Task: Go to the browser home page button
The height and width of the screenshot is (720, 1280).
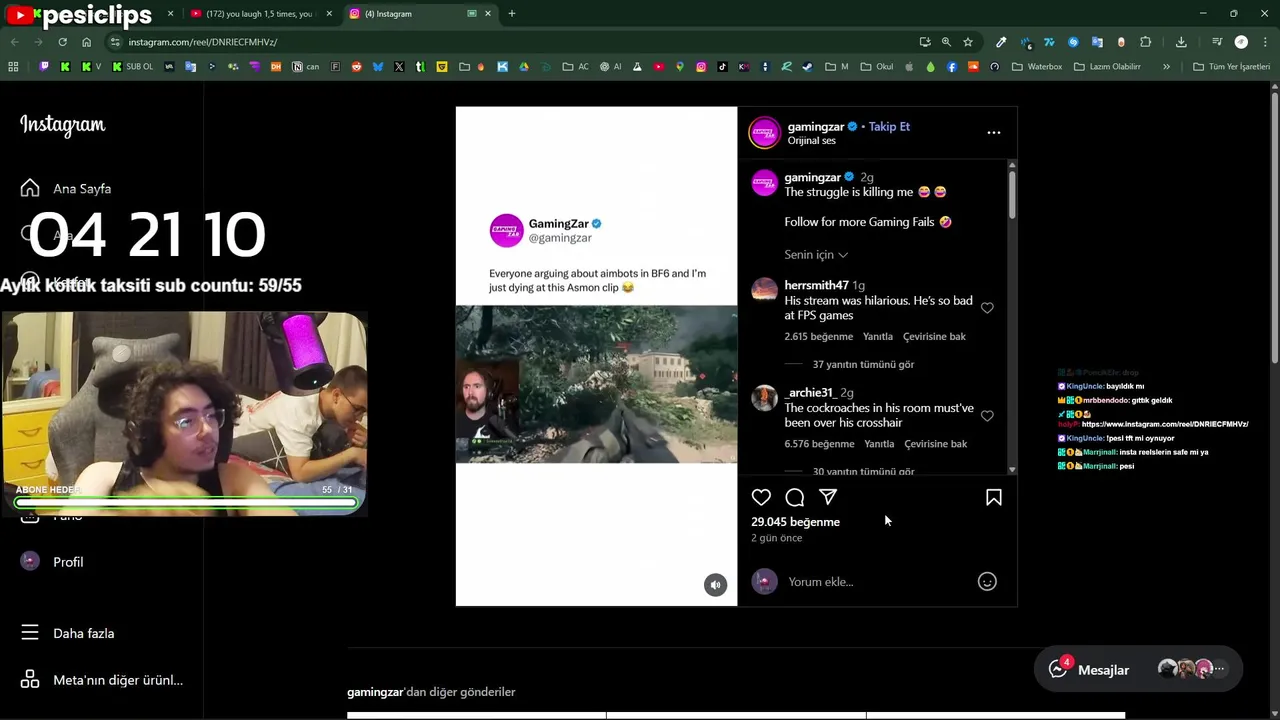Action: coord(87,42)
